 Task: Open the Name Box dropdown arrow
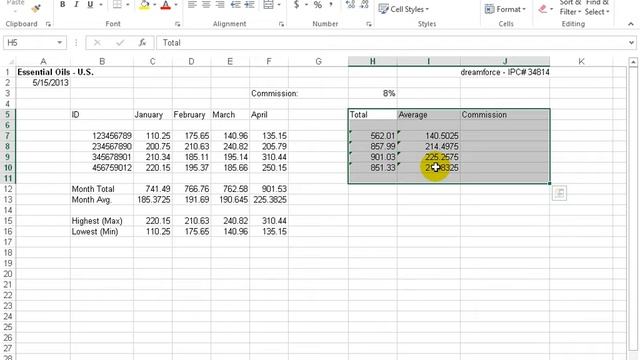(60, 42)
